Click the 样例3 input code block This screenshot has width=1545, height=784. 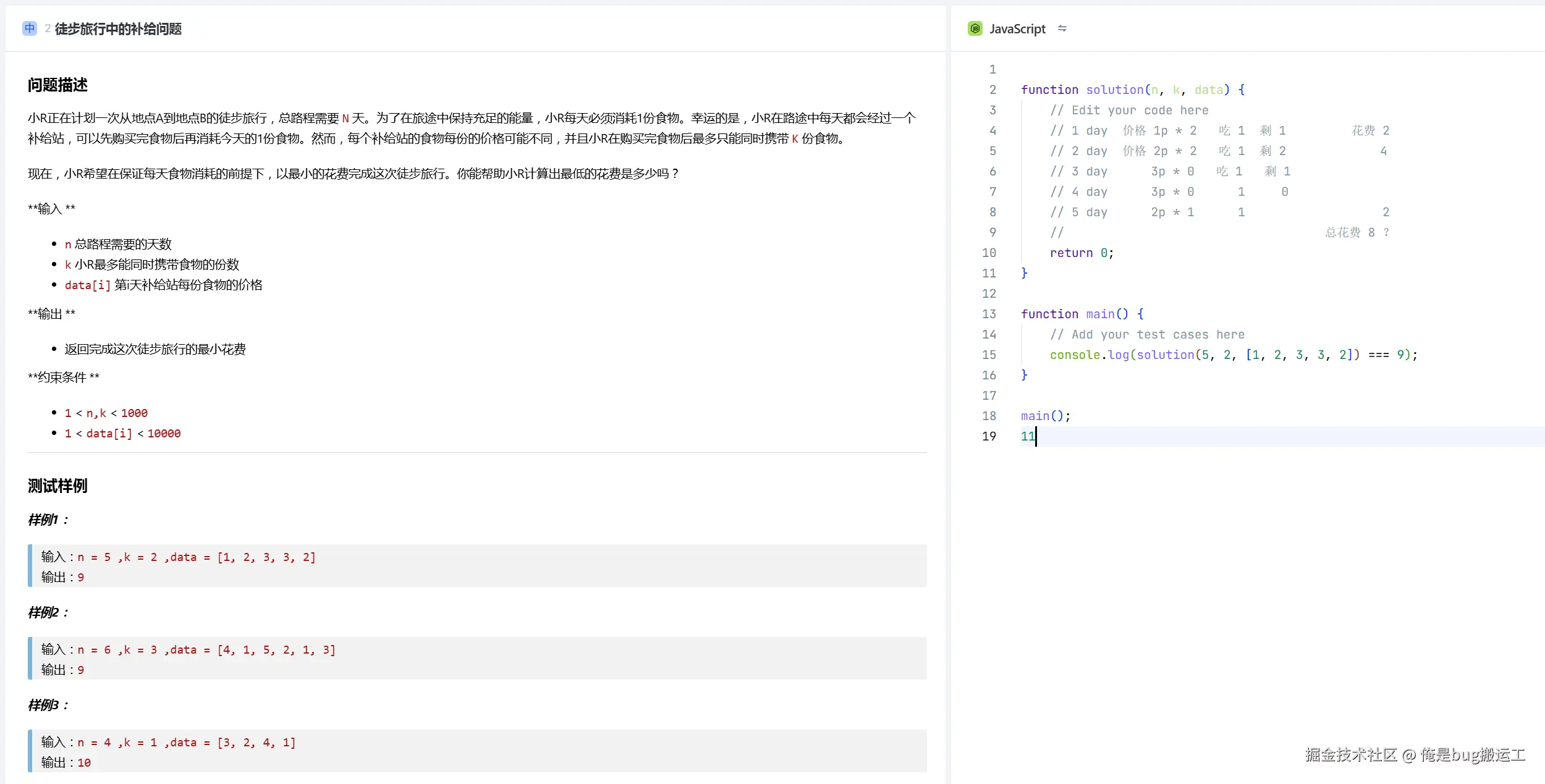(x=168, y=742)
